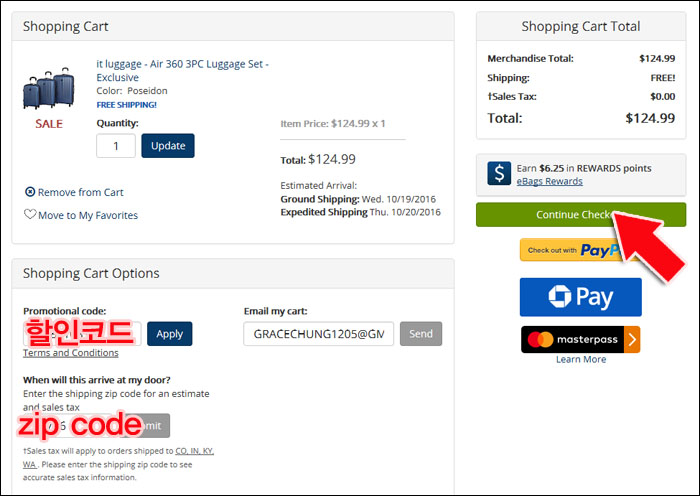Open the Terms and Conditions link
This screenshot has width=700, height=496.
71,353
